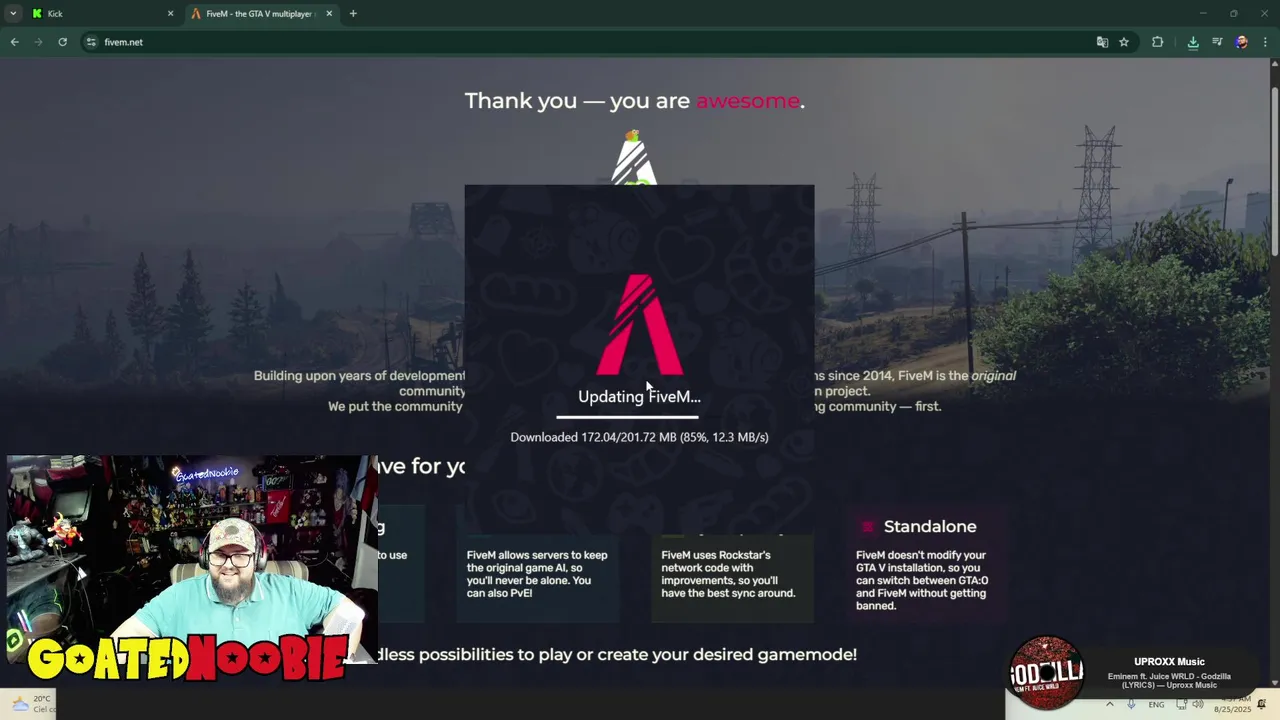Click the word 'awesome' in heading
This screenshot has width=1280, height=720.
point(747,101)
